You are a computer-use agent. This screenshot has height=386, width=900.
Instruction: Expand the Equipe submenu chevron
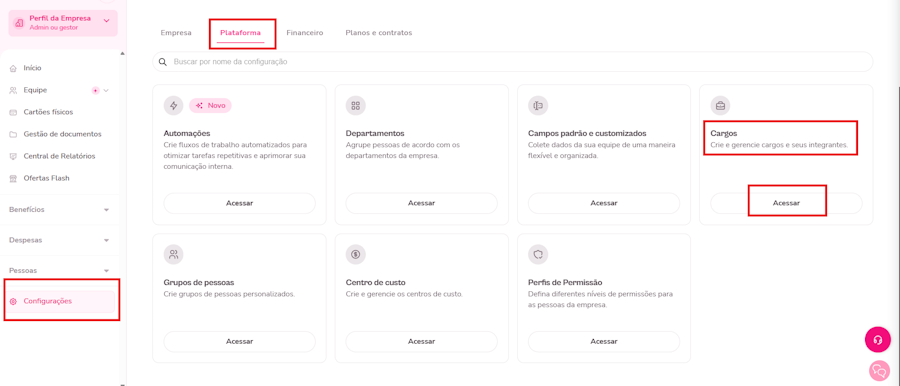106,90
